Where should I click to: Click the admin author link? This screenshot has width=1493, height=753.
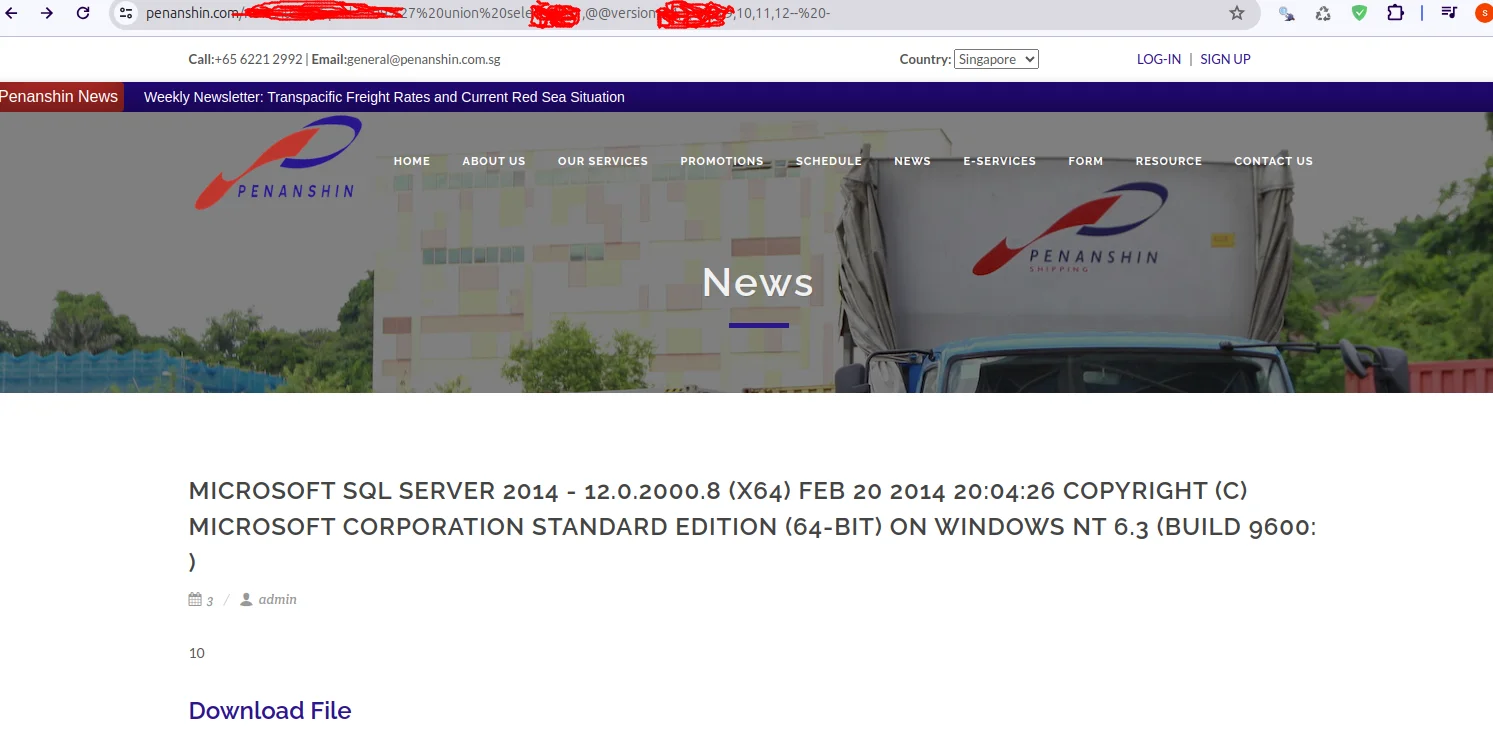(277, 600)
